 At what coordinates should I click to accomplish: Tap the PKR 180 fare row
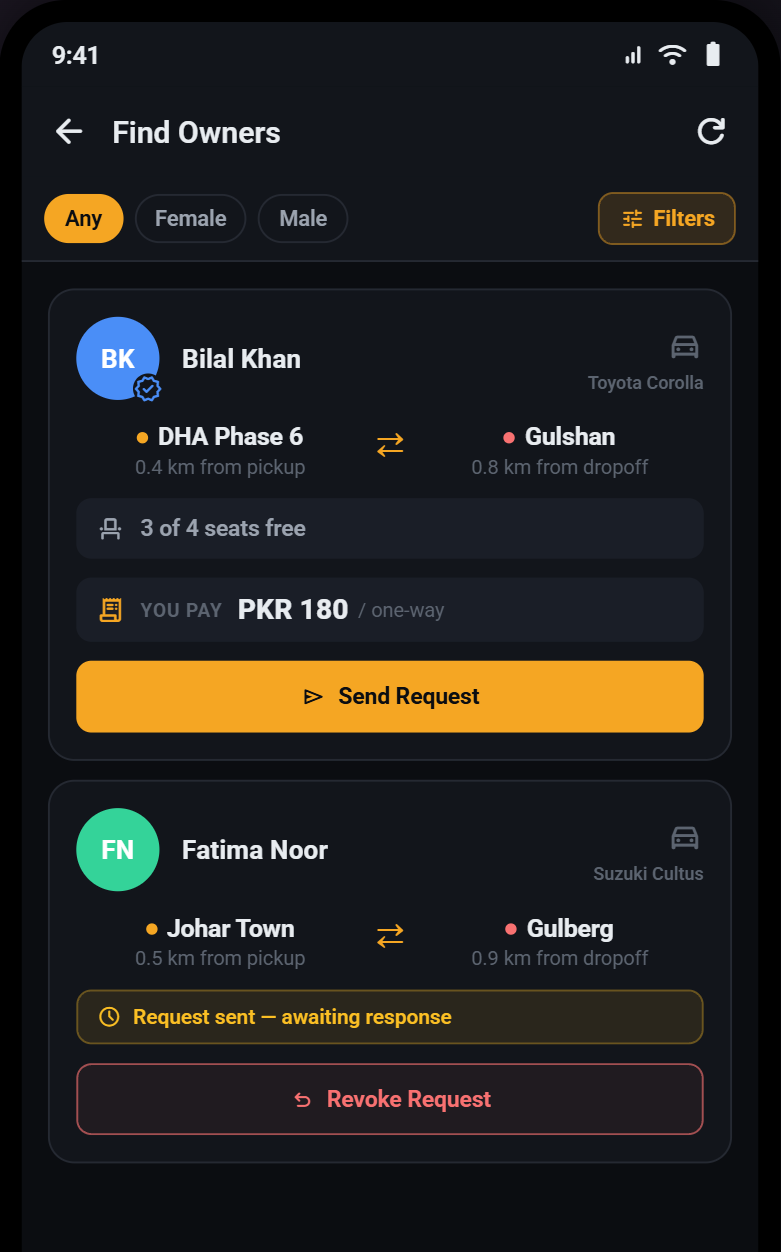390,610
